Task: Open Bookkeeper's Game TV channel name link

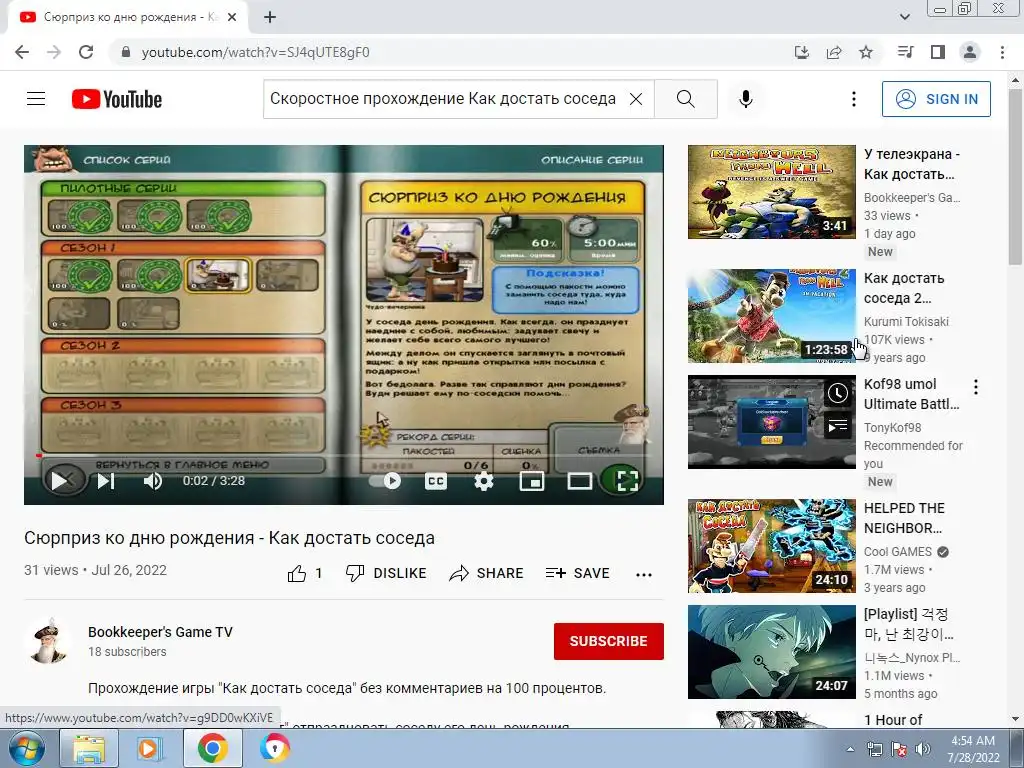Action: (160, 632)
